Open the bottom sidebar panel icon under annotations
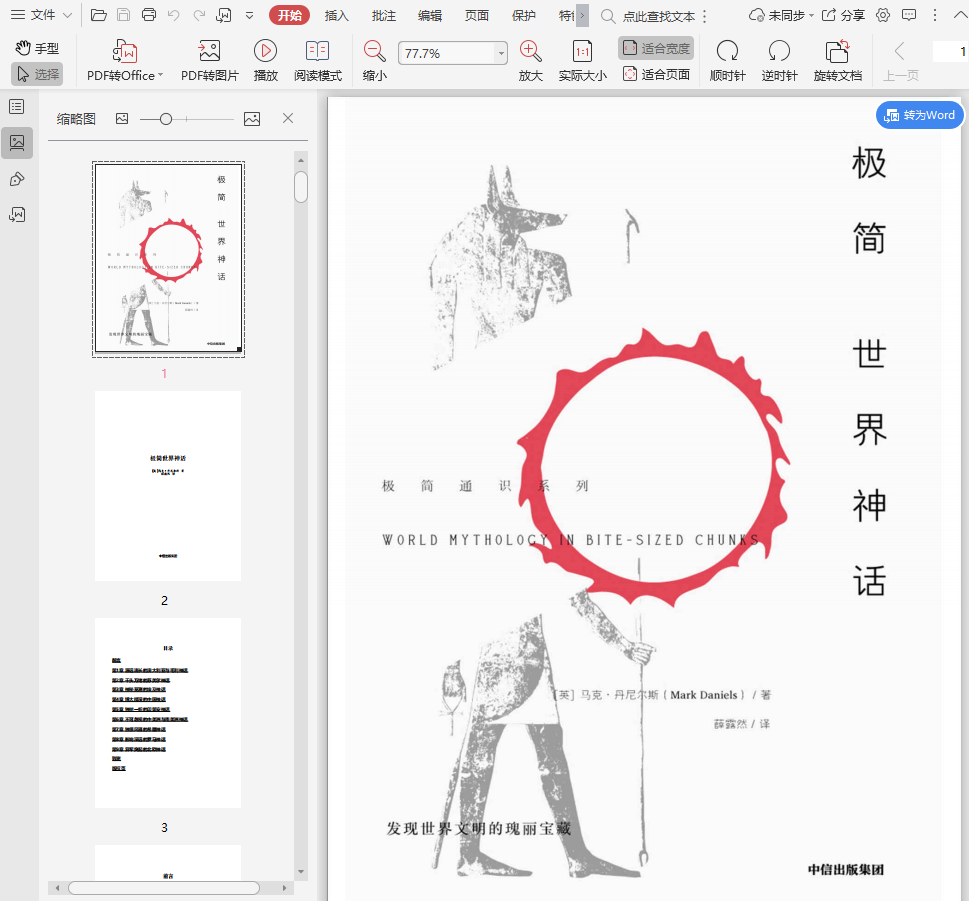The width and height of the screenshot is (969, 901). tap(17, 215)
